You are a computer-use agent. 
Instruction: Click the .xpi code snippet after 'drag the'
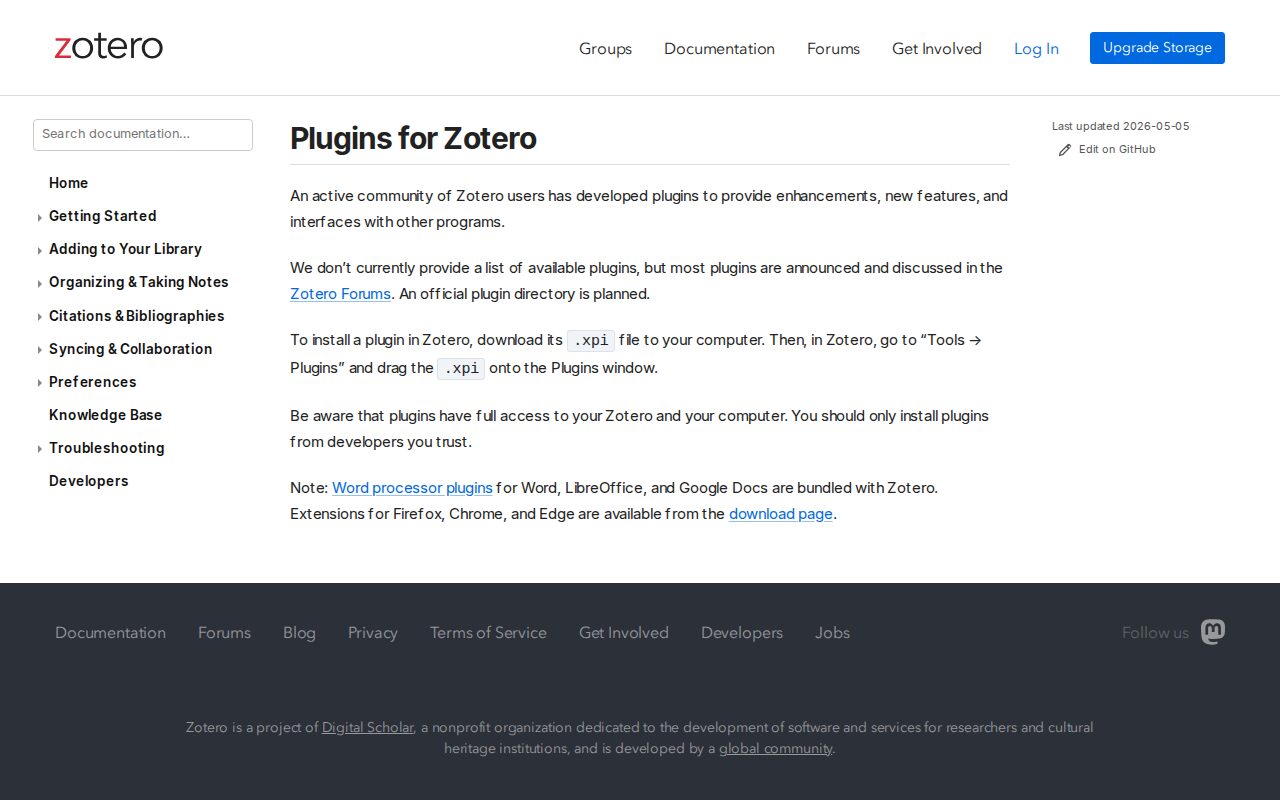click(x=461, y=368)
